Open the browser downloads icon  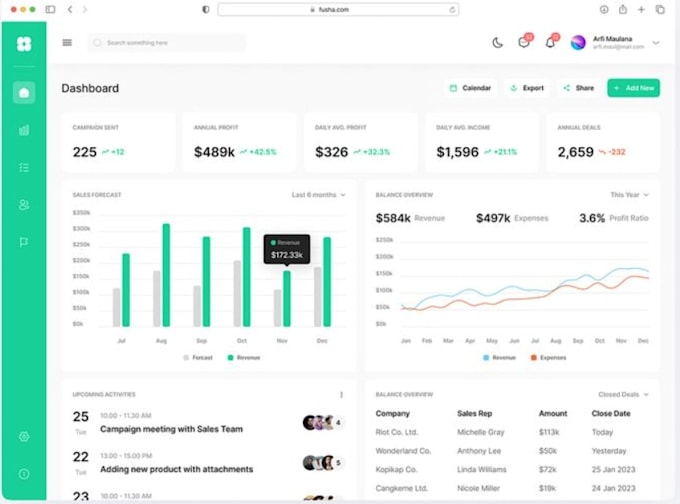click(x=604, y=9)
